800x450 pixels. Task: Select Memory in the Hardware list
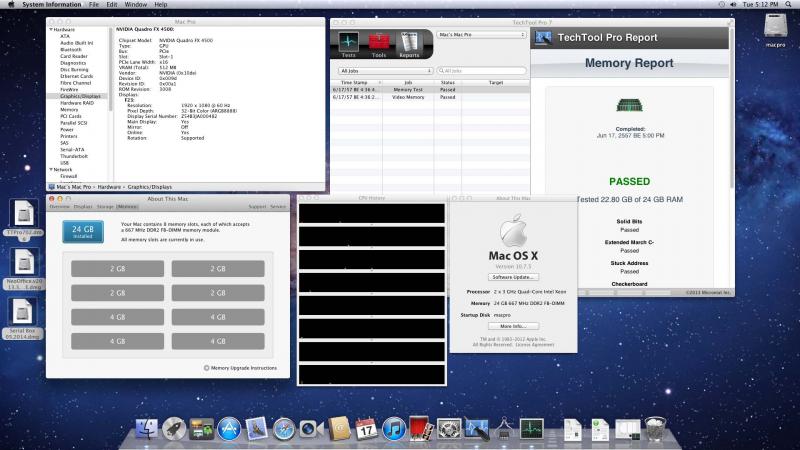69,109
